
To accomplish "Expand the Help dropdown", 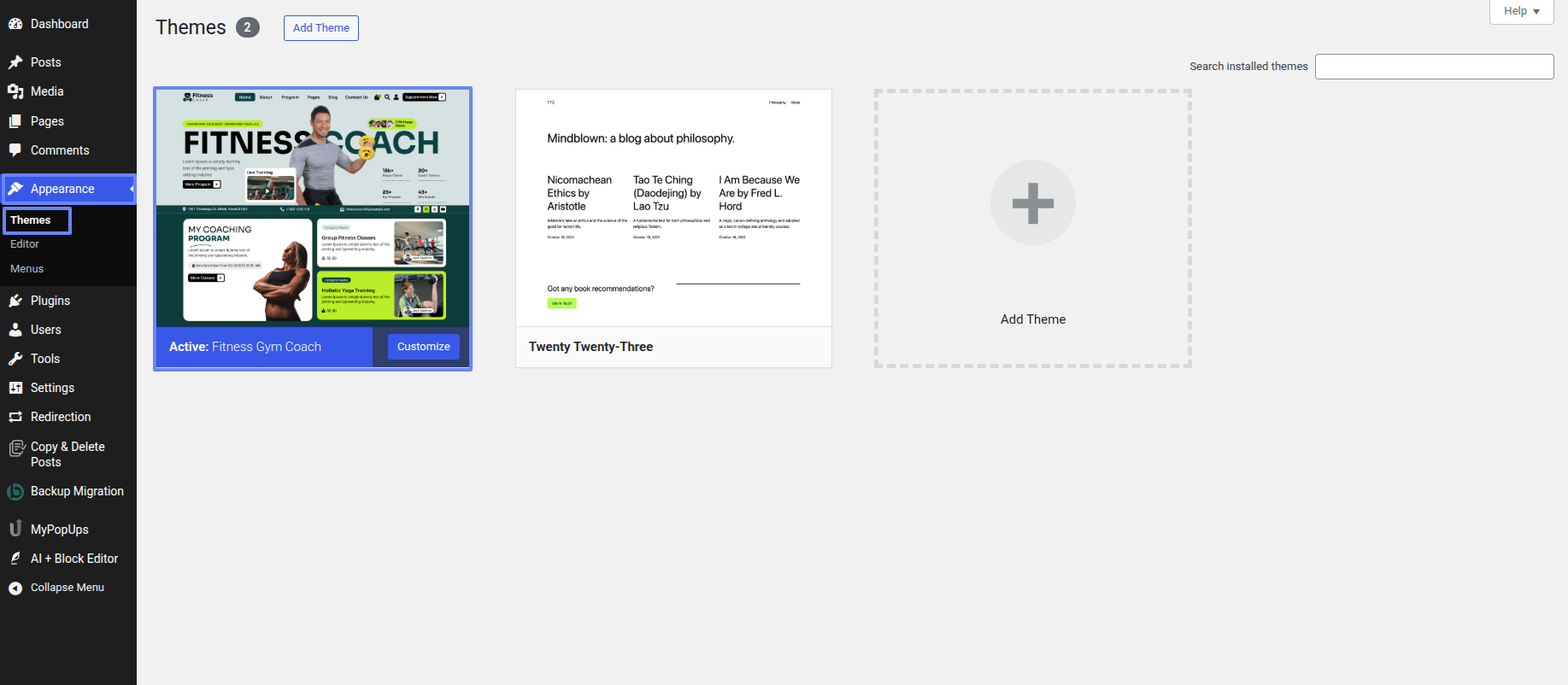I will tap(1521, 11).
